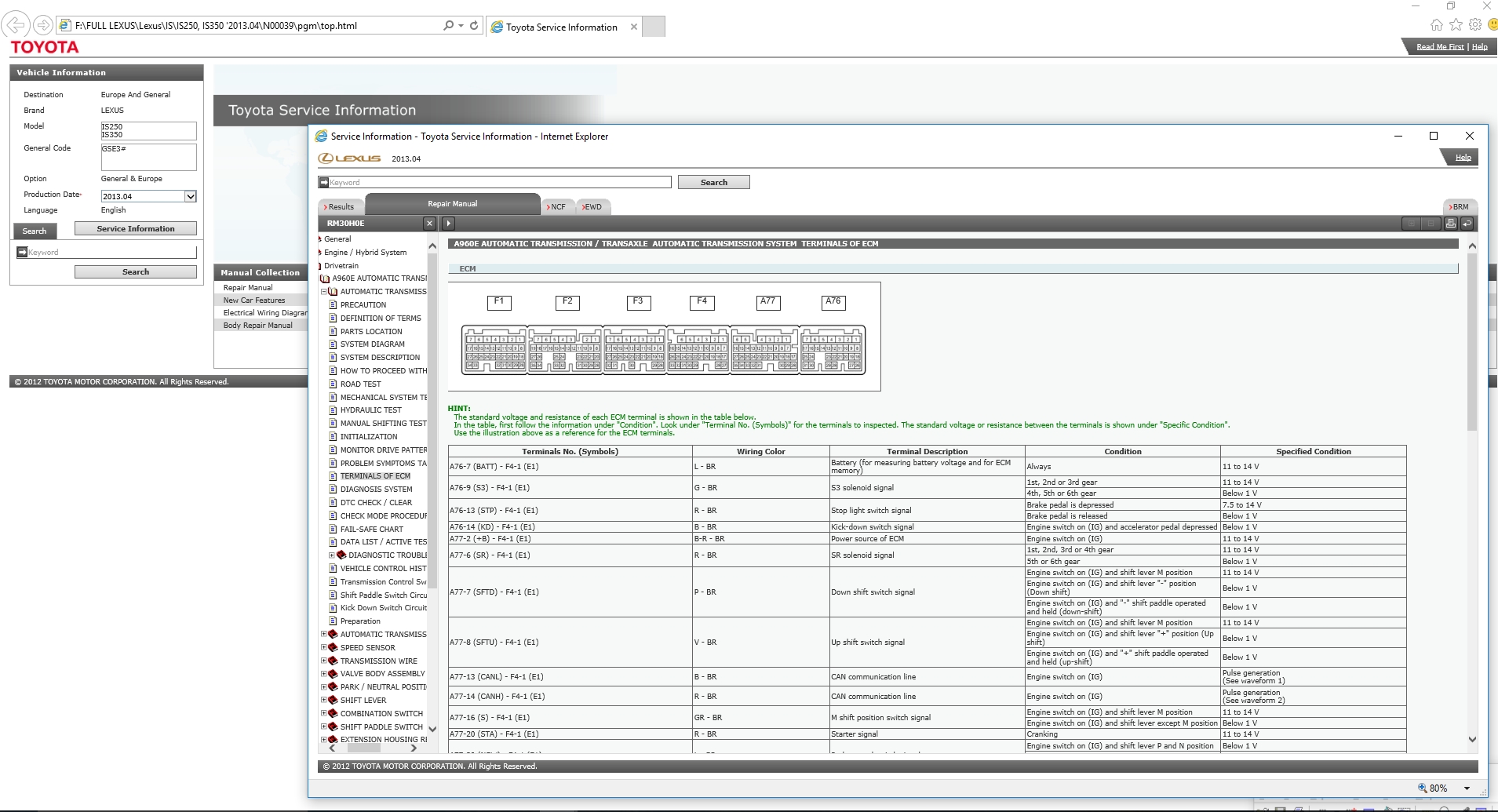Collapse the AUTOMATIC TRANSMISSION SYSTEM tree node
The width and height of the screenshot is (1498, 812).
(x=324, y=292)
